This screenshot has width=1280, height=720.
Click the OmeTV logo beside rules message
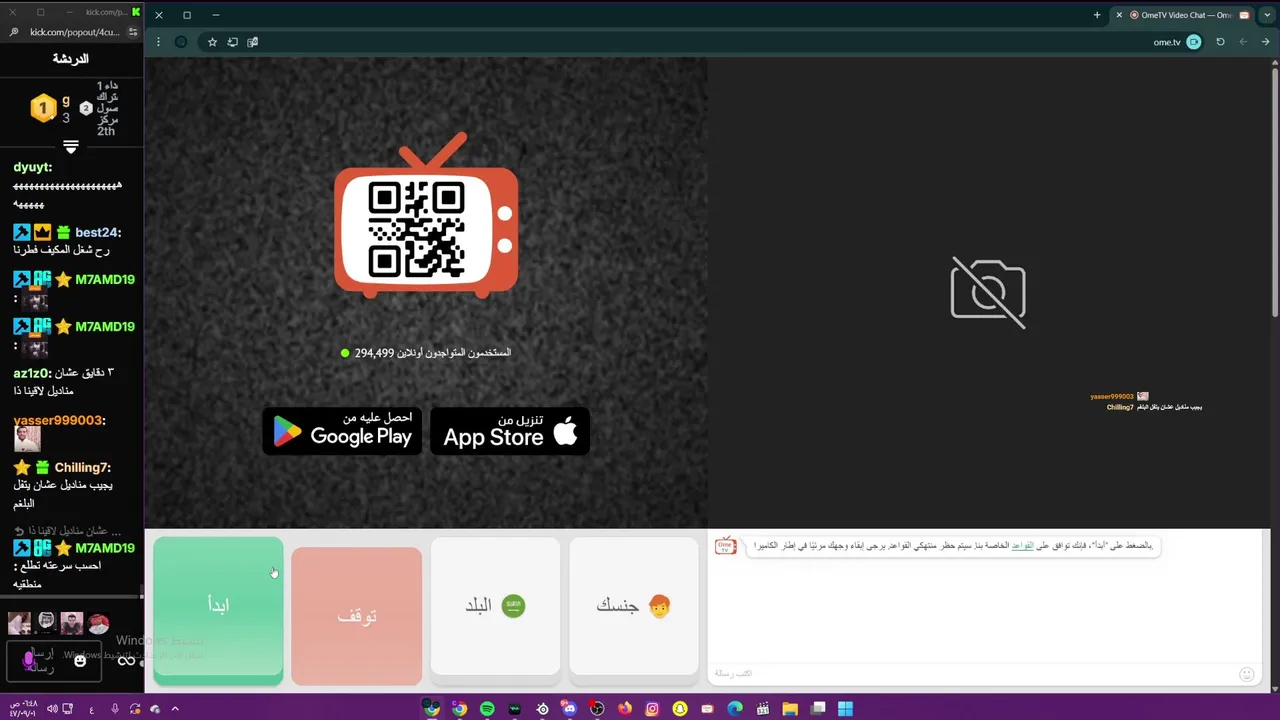pos(726,546)
